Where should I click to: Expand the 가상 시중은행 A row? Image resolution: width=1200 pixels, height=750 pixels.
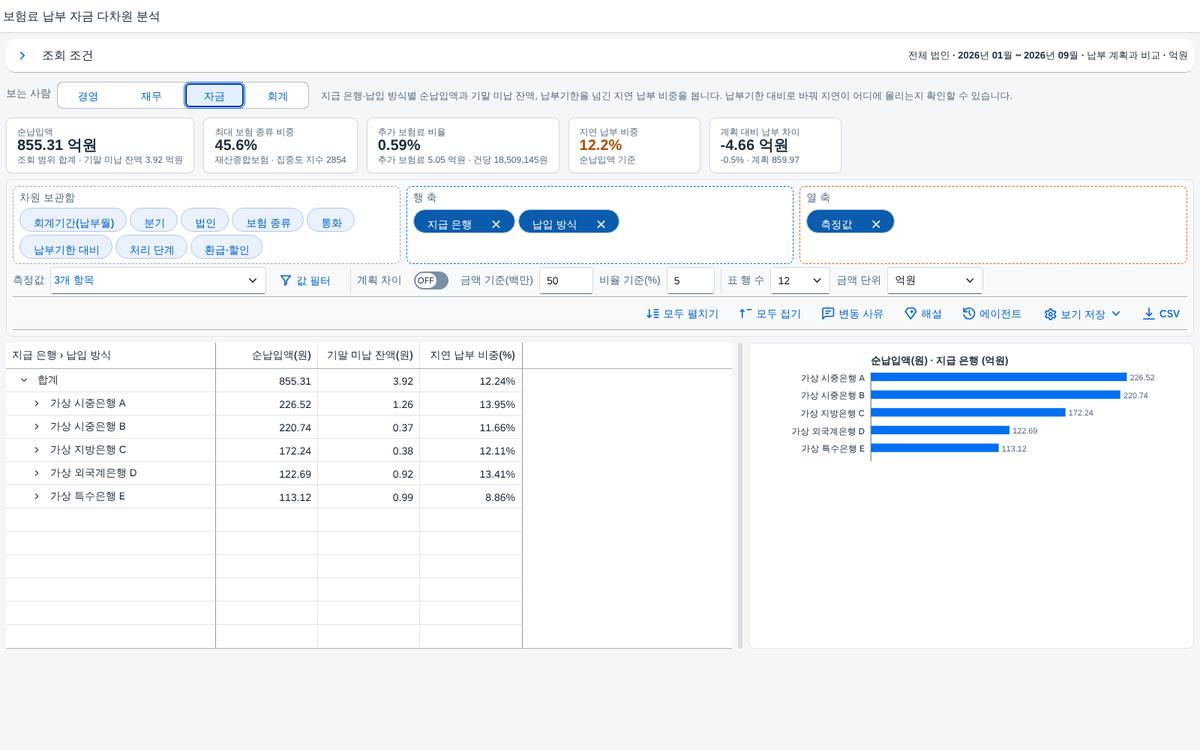coord(36,404)
